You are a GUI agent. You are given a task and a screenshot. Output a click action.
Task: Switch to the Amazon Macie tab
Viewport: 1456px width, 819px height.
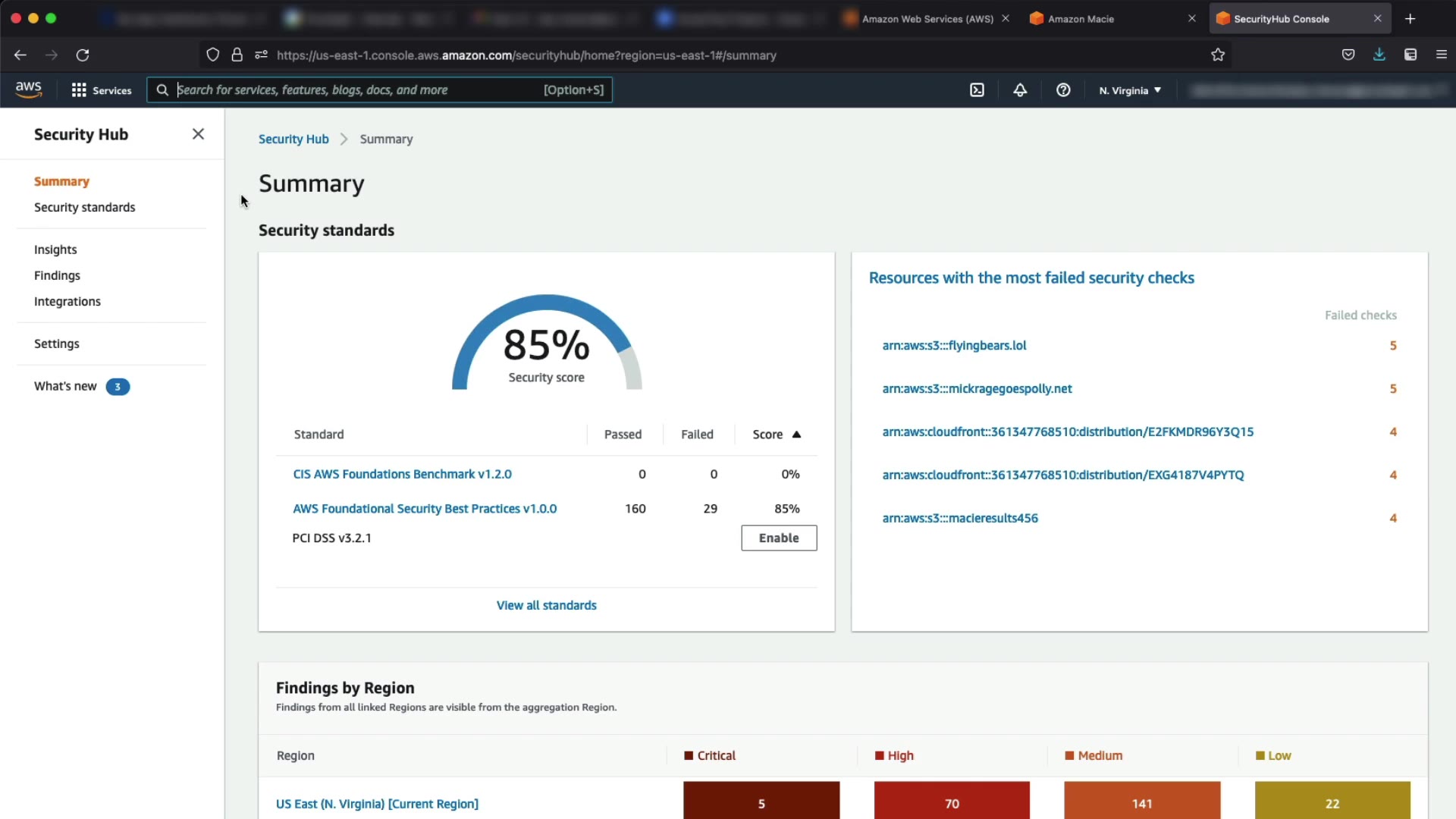pos(1081,19)
